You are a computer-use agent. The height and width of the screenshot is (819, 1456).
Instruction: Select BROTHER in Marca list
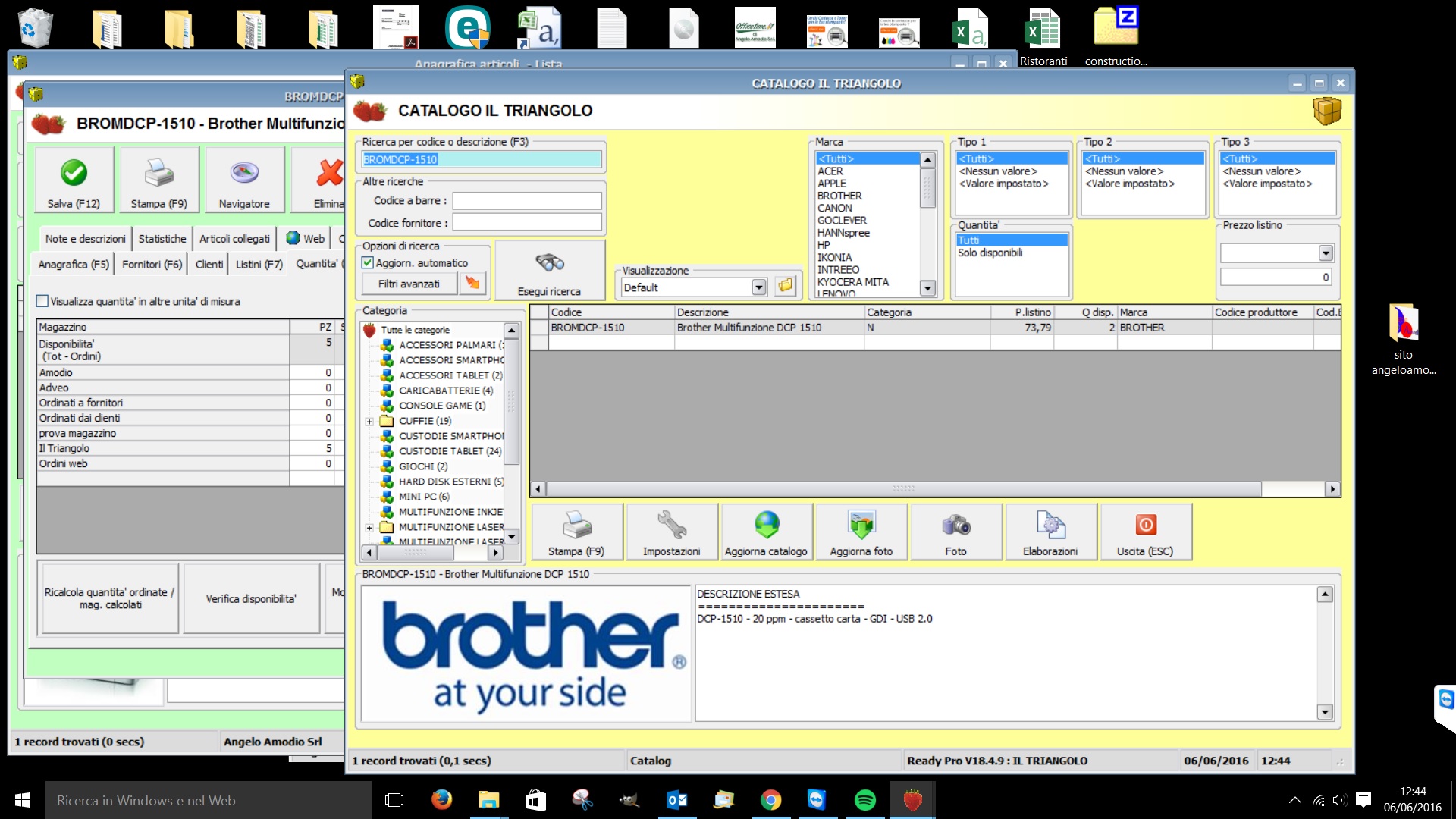839,196
